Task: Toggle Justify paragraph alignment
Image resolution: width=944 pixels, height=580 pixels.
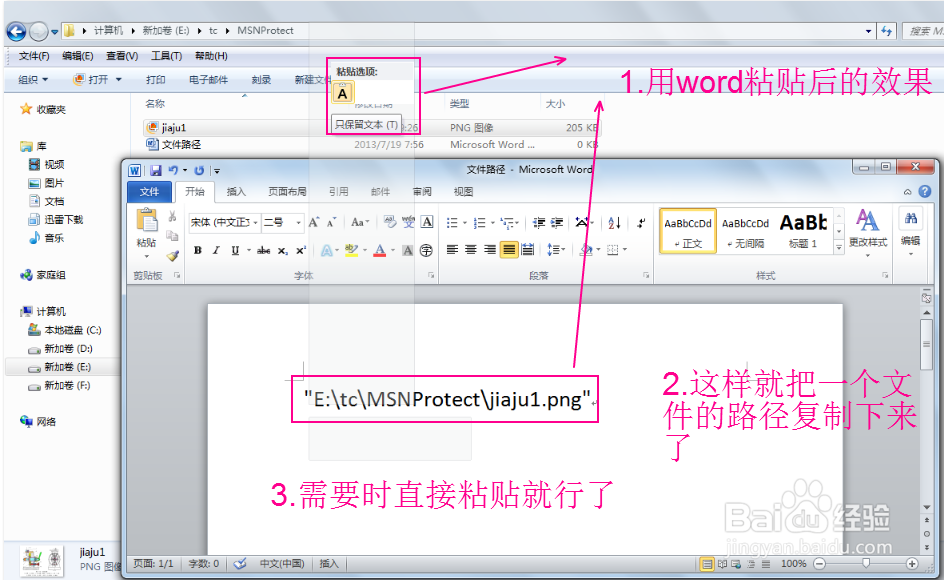Action: click(x=509, y=249)
